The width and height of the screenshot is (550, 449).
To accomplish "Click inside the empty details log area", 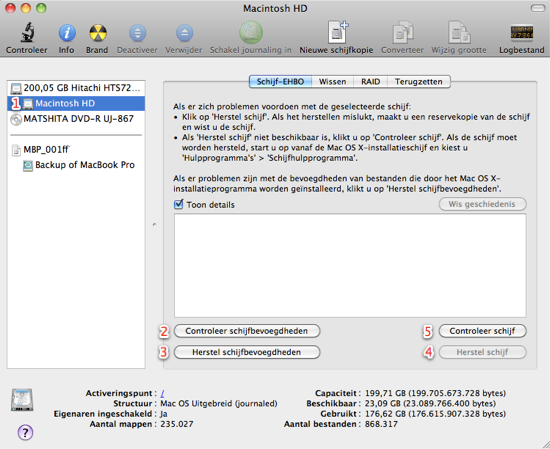I will [350, 266].
